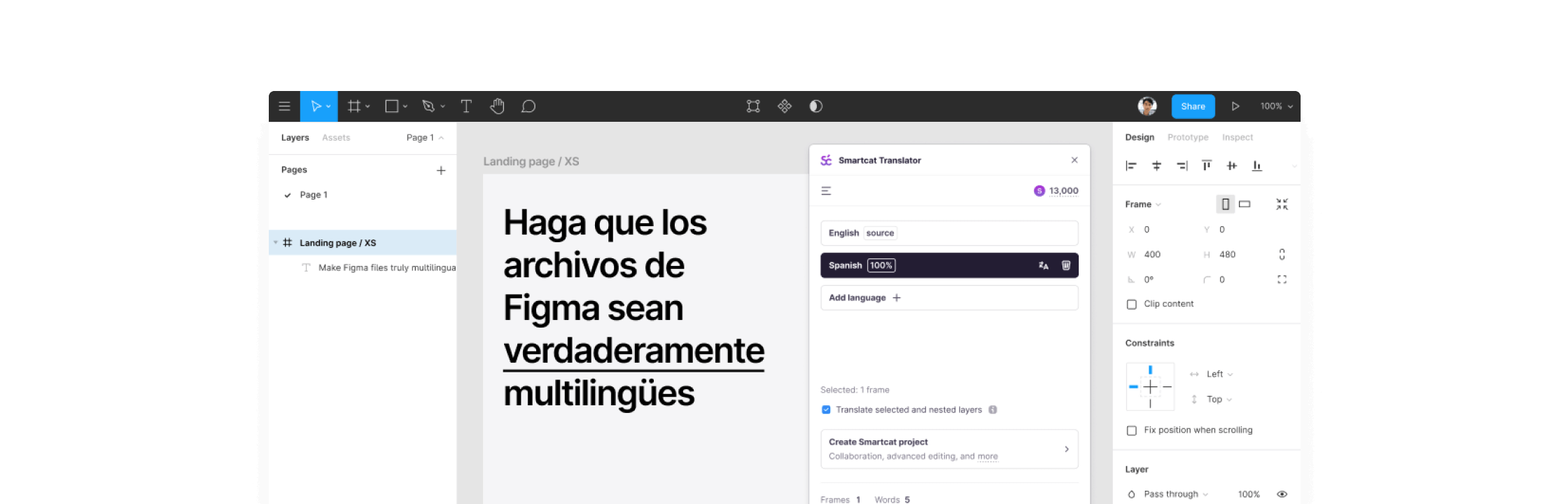Switch to the Inspect tab
Image resolution: width=1568 pixels, height=504 pixels.
pos(1238,137)
